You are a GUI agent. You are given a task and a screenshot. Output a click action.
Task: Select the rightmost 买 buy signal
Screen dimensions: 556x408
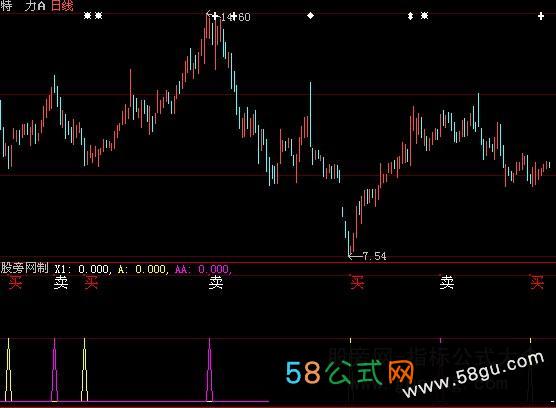point(537,282)
